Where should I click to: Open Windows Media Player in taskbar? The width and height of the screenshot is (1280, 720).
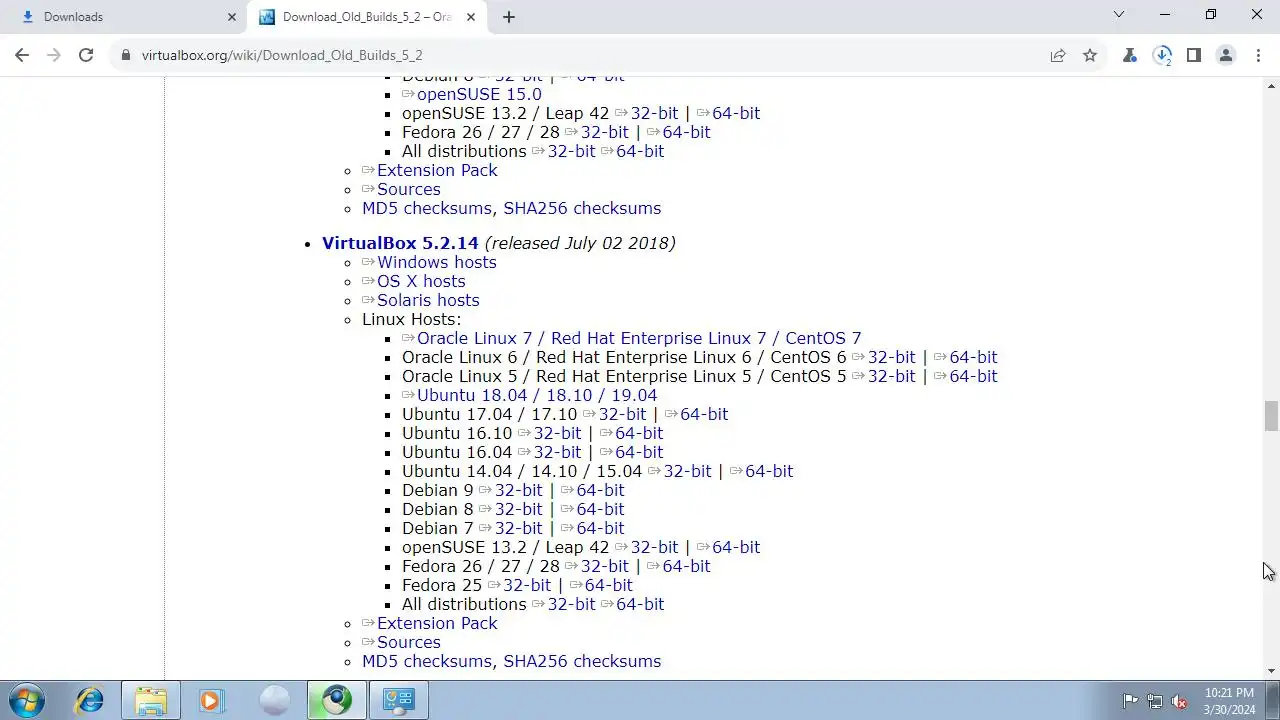click(211, 700)
